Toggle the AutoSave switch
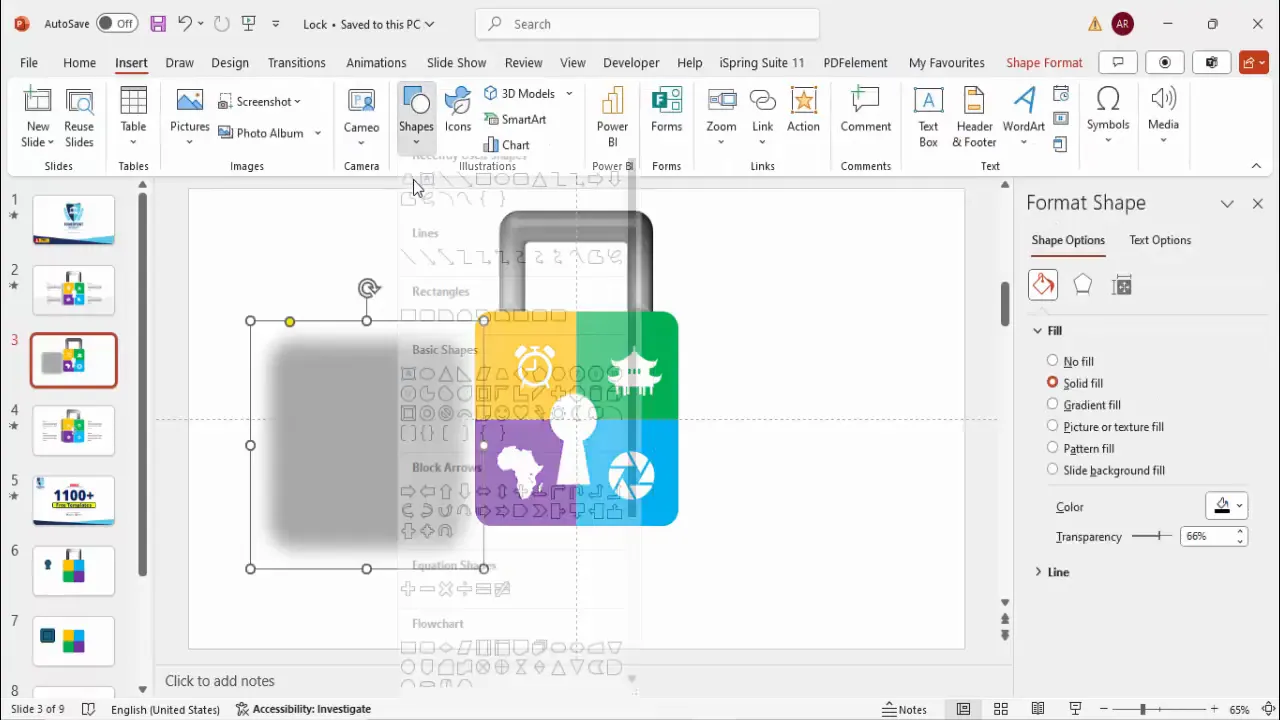 tap(118, 24)
